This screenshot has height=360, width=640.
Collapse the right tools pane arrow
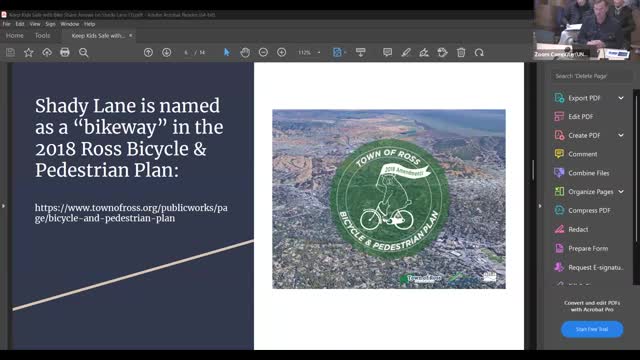(x=540, y=206)
